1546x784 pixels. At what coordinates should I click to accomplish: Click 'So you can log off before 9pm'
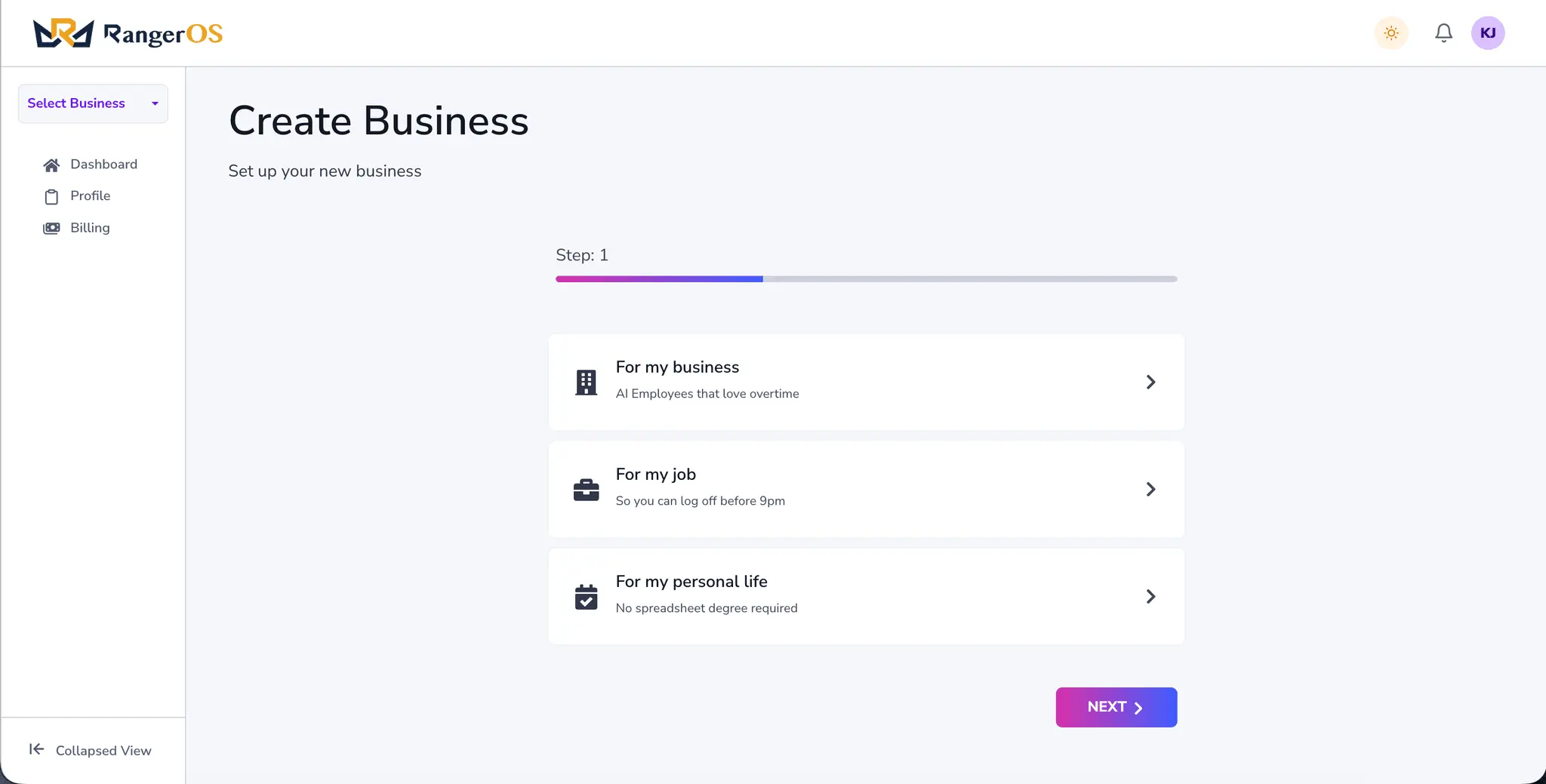pyautogui.click(x=700, y=501)
